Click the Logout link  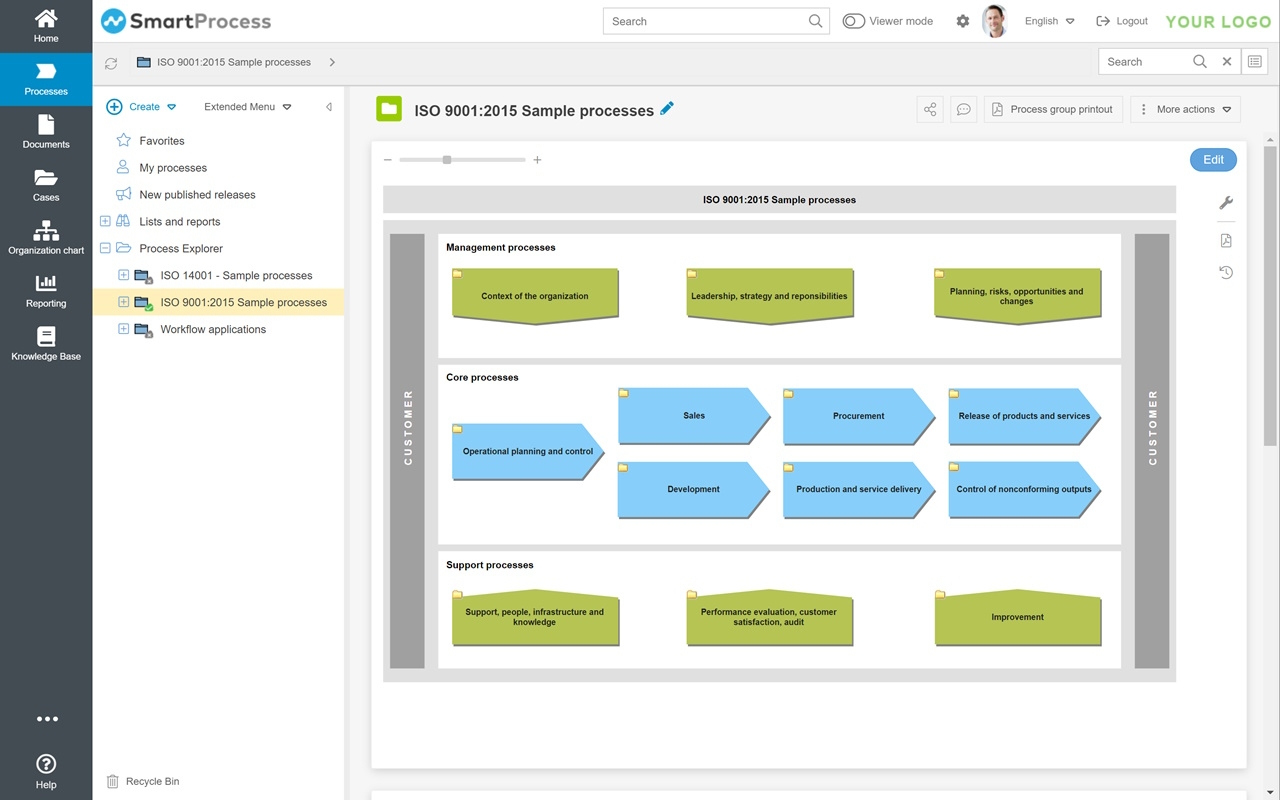tap(1122, 21)
